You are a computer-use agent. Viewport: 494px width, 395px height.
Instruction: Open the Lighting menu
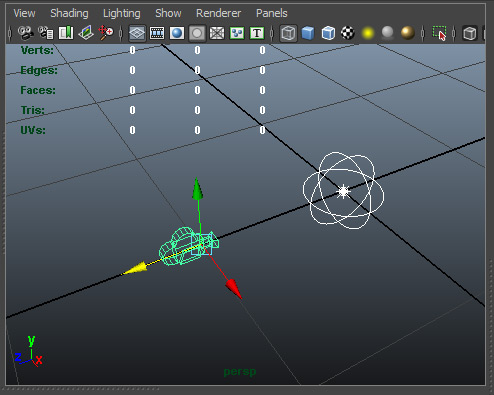click(x=122, y=13)
